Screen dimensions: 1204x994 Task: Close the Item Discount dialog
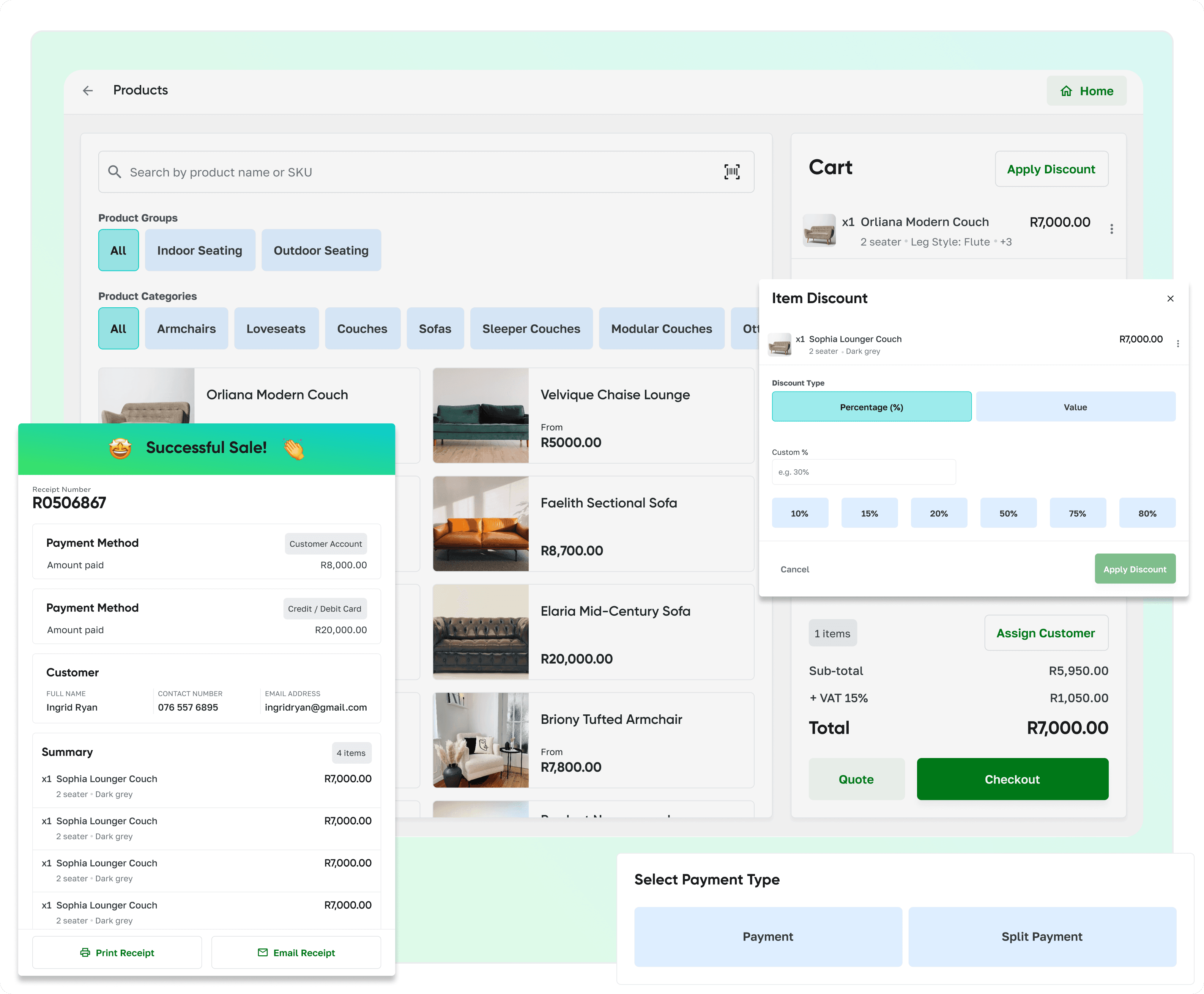1170,298
